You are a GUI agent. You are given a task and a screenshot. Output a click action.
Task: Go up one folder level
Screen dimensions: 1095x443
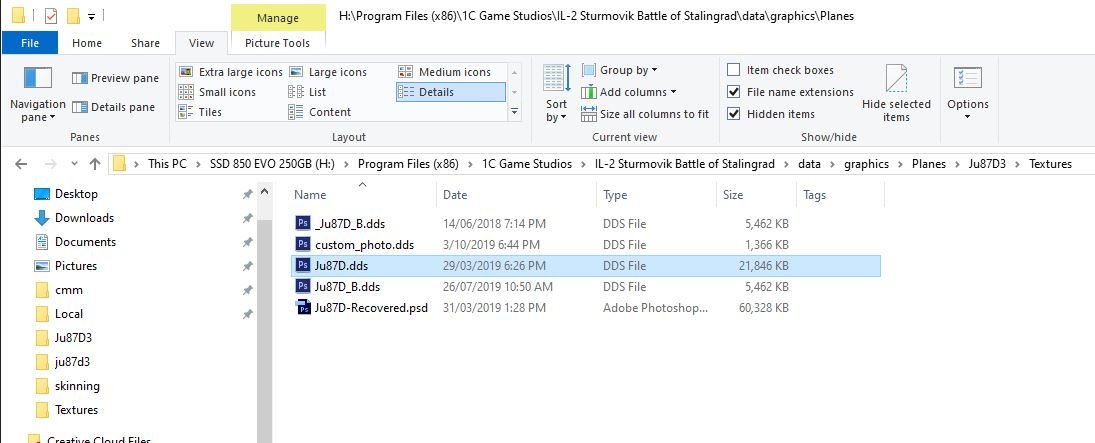(x=95, y=164)
